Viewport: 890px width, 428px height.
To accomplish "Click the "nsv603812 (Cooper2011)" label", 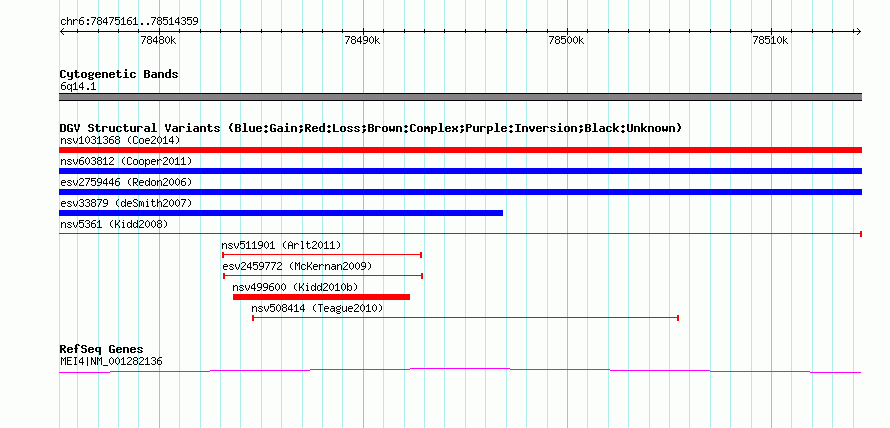I will coord(126,161).
